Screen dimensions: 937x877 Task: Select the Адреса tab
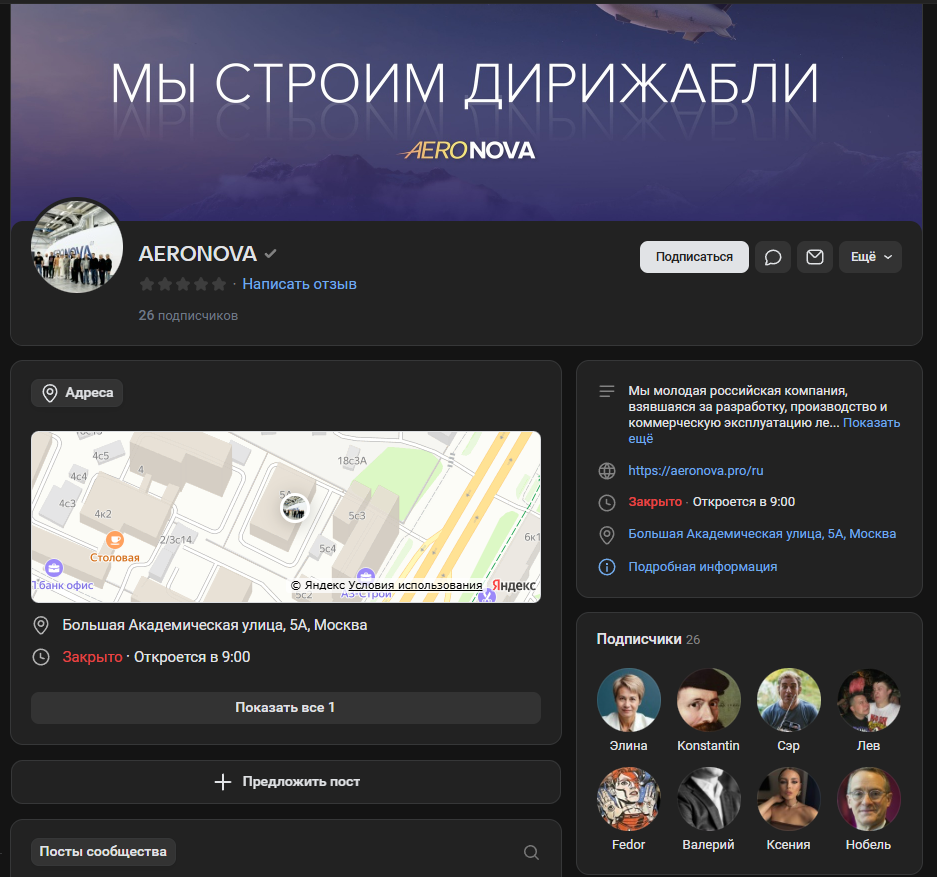[x=77, y=392]
